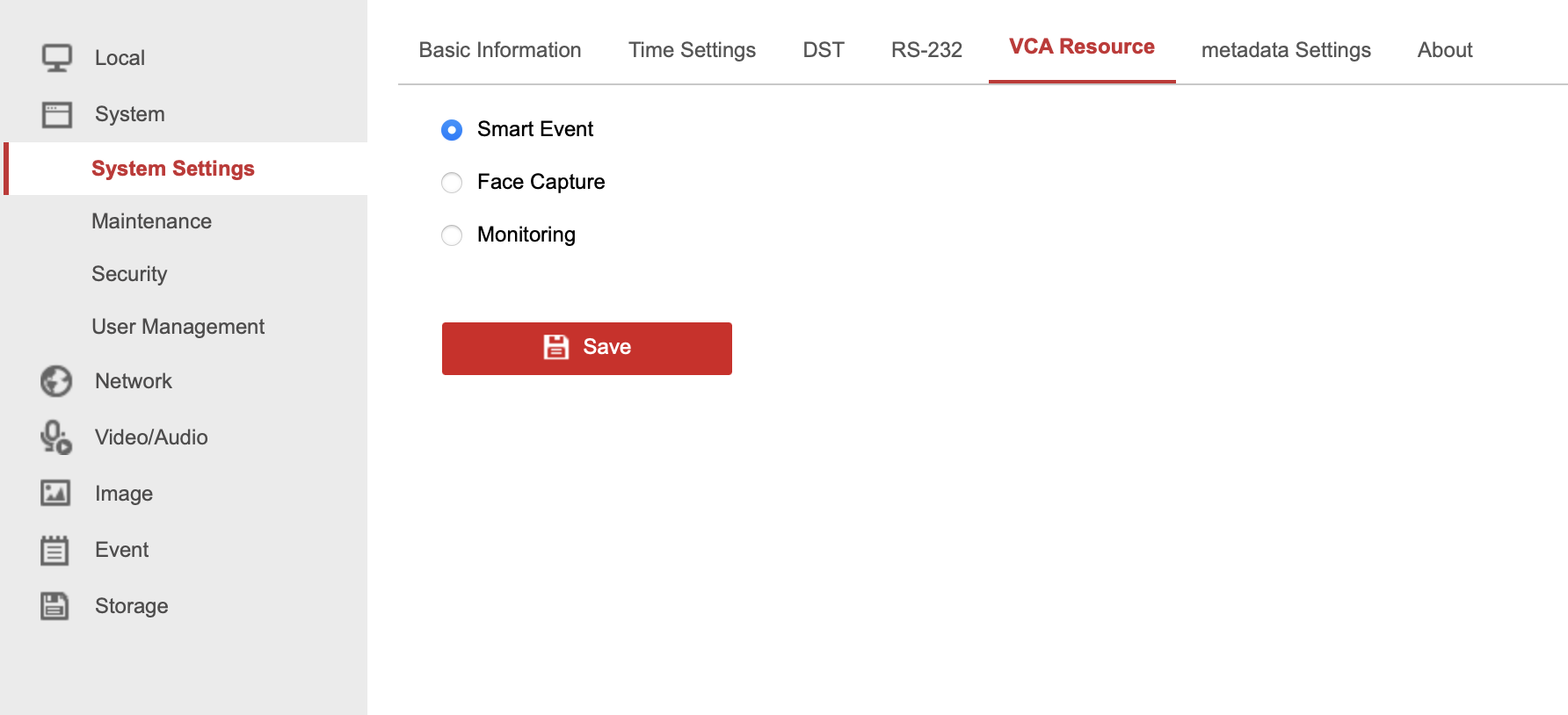The image size is (1568, 715).
Task: Enable the Monitoring radio option
Action: coord(452,235)
